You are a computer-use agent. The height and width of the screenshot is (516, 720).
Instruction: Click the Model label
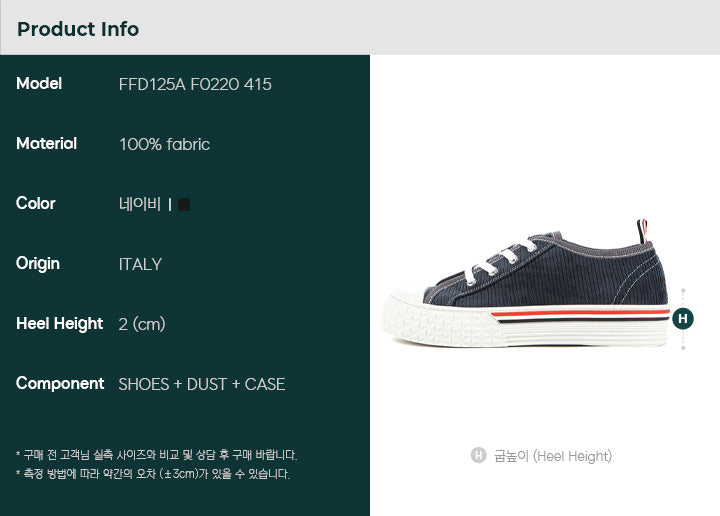(39, 84)
